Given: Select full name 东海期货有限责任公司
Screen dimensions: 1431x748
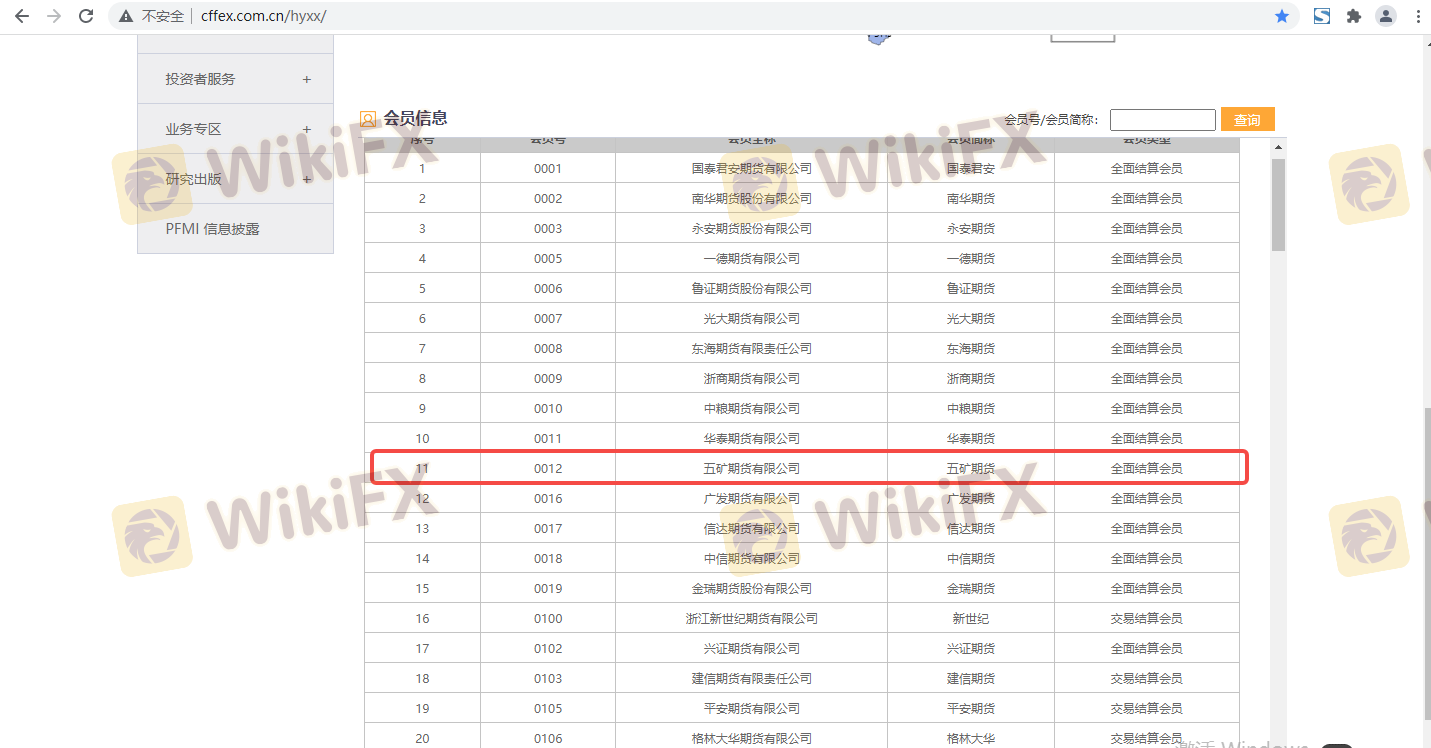Looking at the screenshot, I should (x=751, y=349).
